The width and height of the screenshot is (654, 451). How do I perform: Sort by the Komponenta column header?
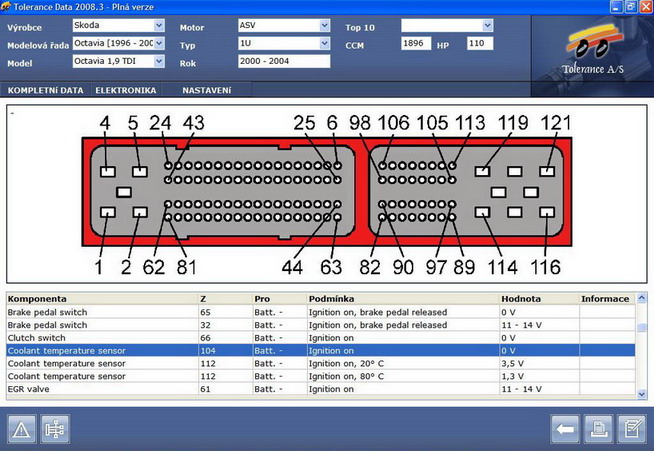102,299
